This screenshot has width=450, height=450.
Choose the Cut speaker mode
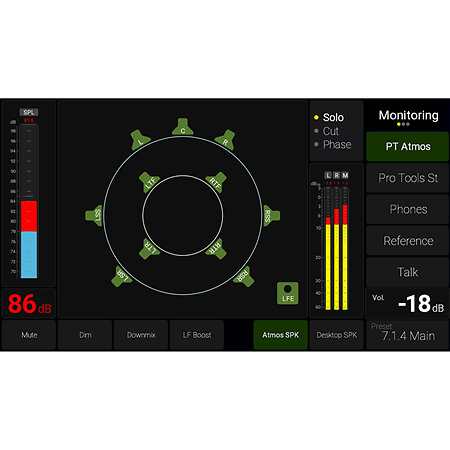point(326,131)
